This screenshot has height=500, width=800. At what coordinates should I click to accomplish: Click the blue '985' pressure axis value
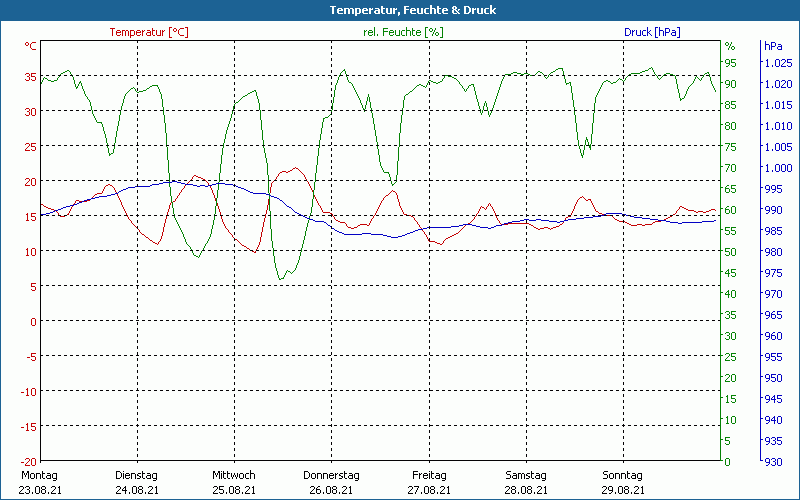point(773,231)
